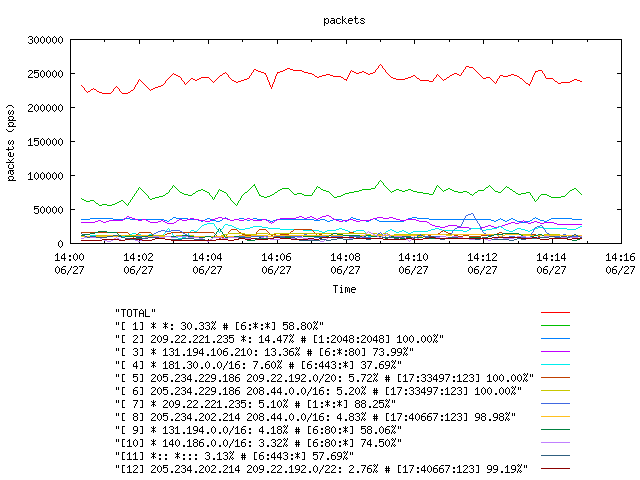The width and height of the screenshot is (640, 480).
Task: Click the cyan legend line sample for [ 4]
Action: (x=555, y=364)
